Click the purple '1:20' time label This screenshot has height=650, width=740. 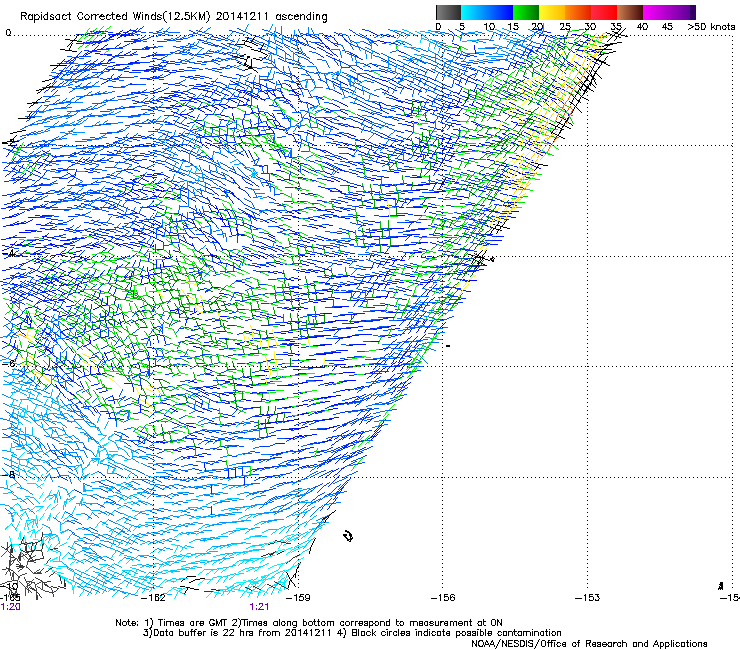click(x=10, y=607)
